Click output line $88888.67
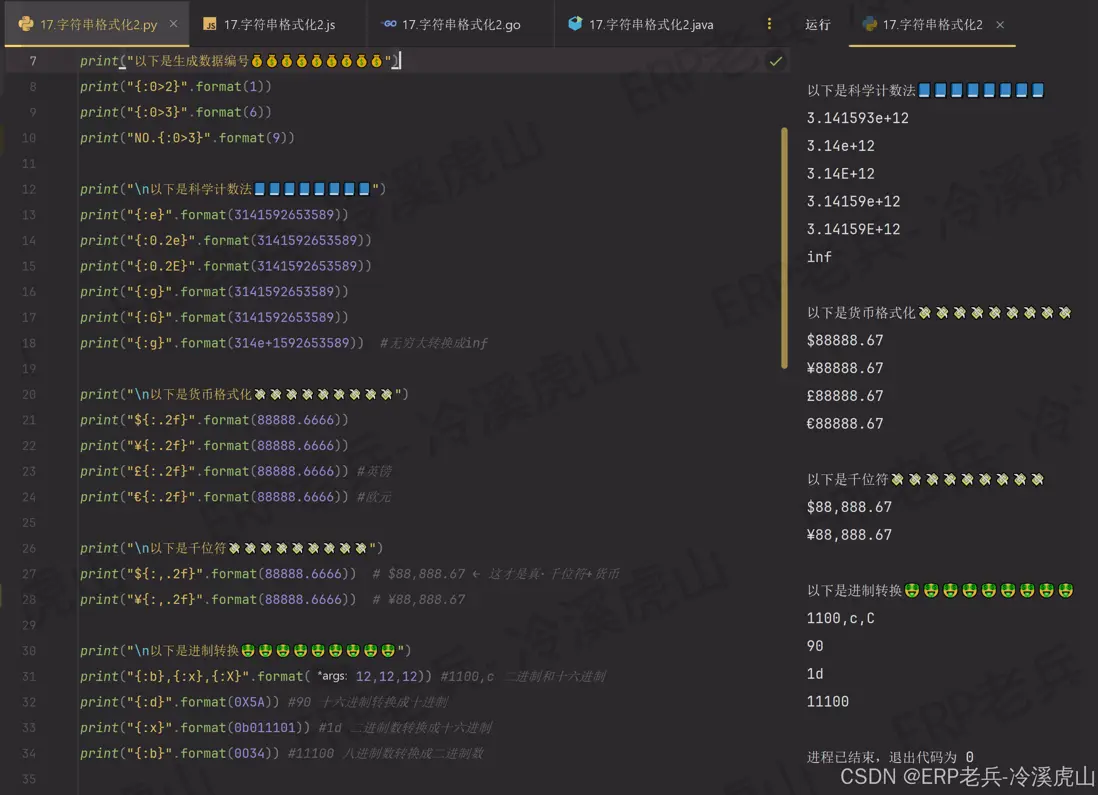Viewport: 1098px width, 795px height. (845, 340)
